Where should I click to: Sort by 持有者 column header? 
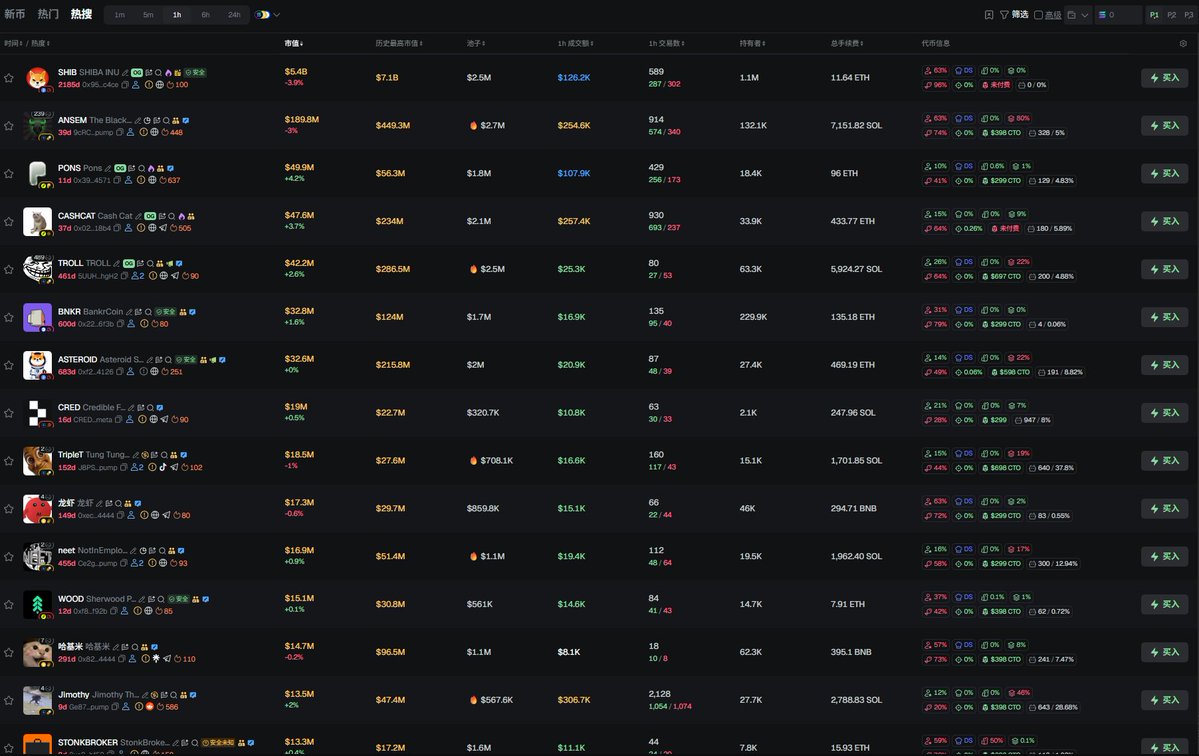click(x=752, y=44)
